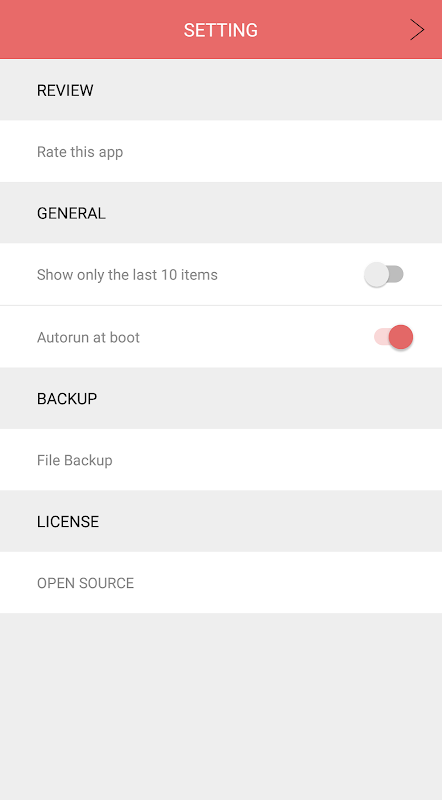
Task: Click the 'Show only the last 10 items' label
Action: tap(127, 274)
